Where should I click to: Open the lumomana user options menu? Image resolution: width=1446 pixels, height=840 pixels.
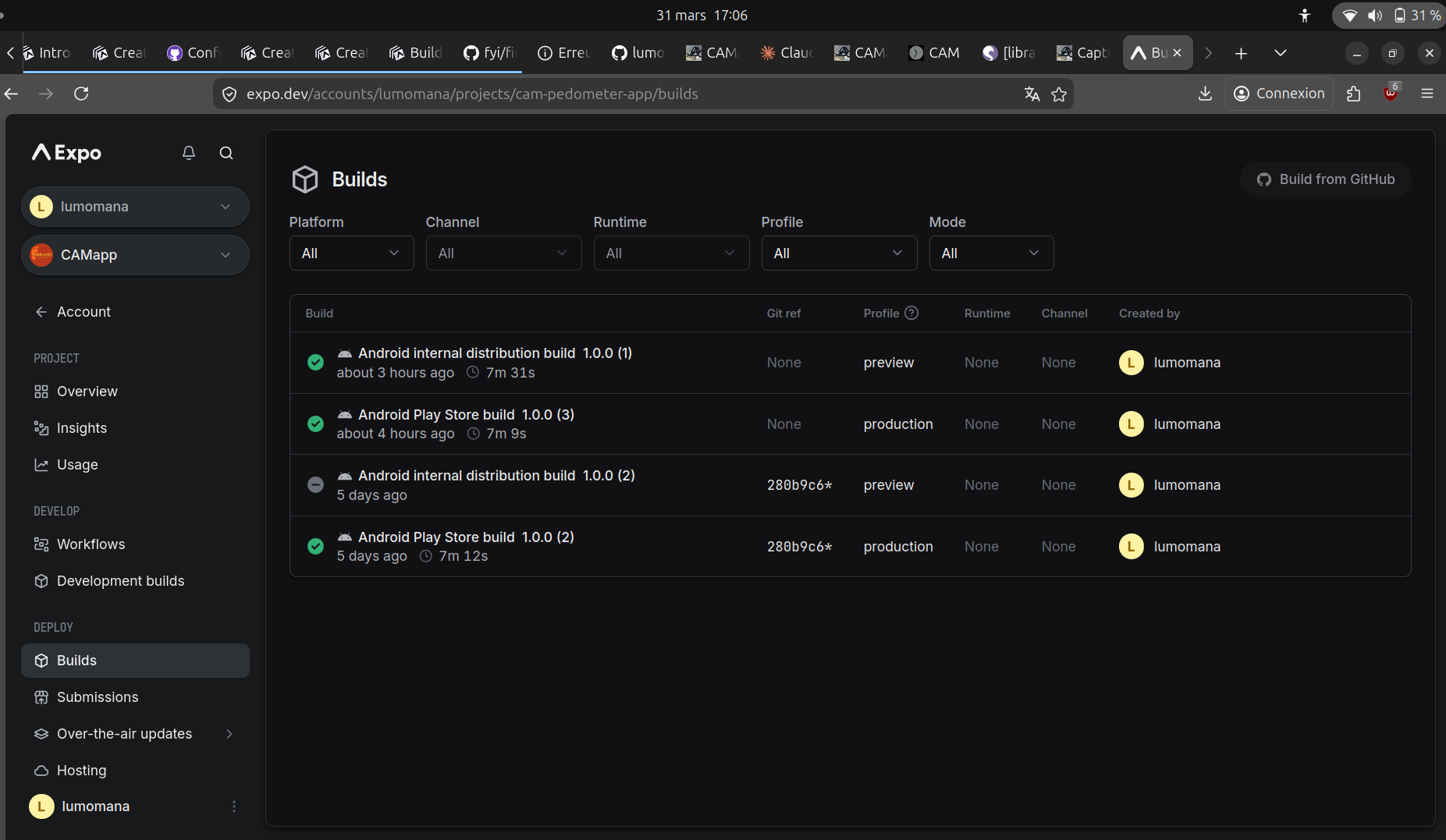(233, 806)
